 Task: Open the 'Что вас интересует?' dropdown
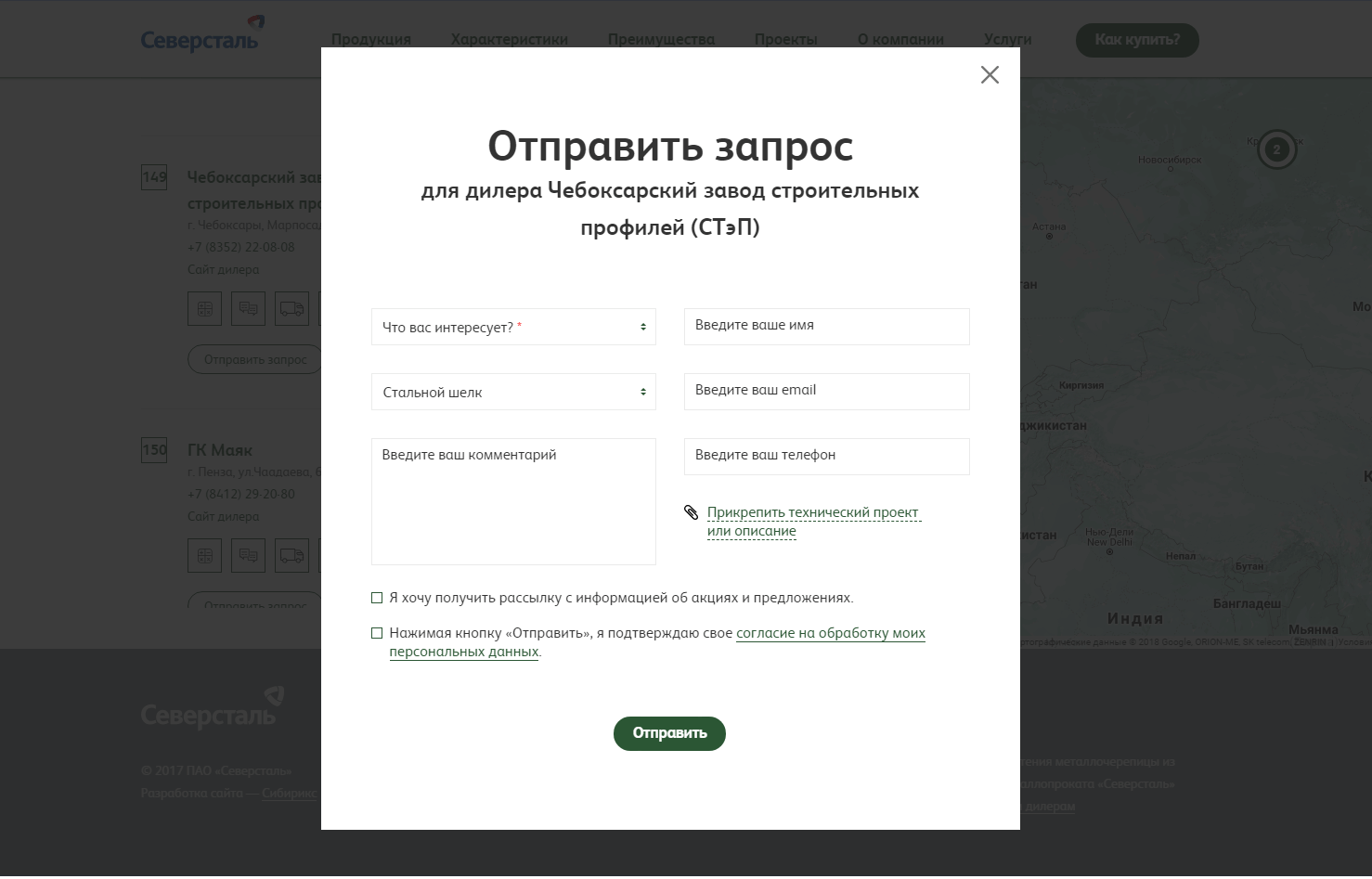513,327
